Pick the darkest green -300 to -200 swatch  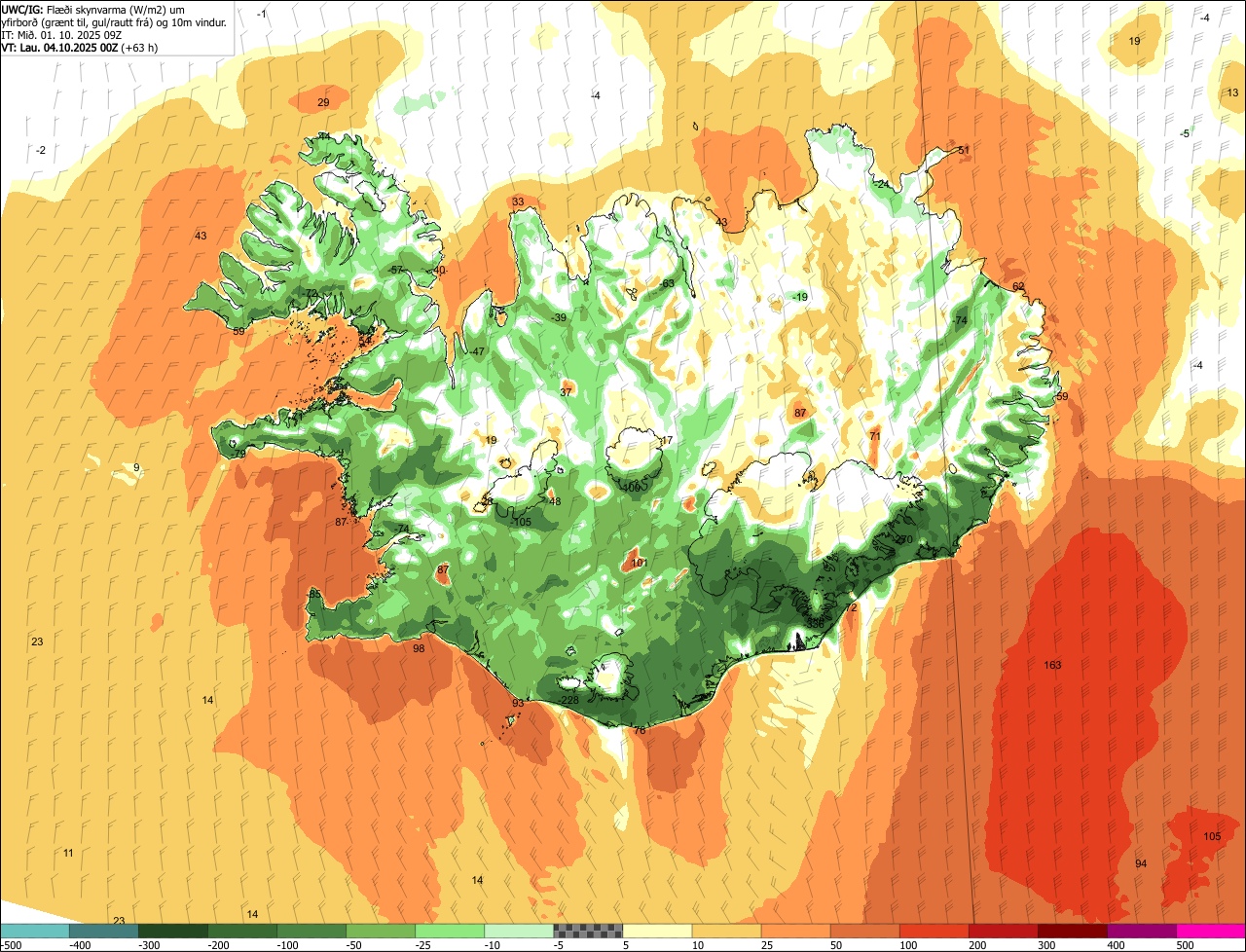pyautogui.click(x=173, y=931)
